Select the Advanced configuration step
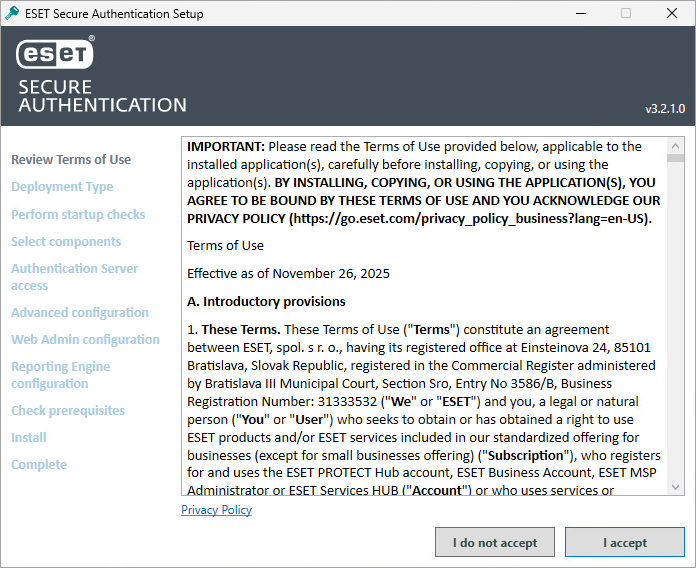This screenshot has width=696, height=568. 80,312
